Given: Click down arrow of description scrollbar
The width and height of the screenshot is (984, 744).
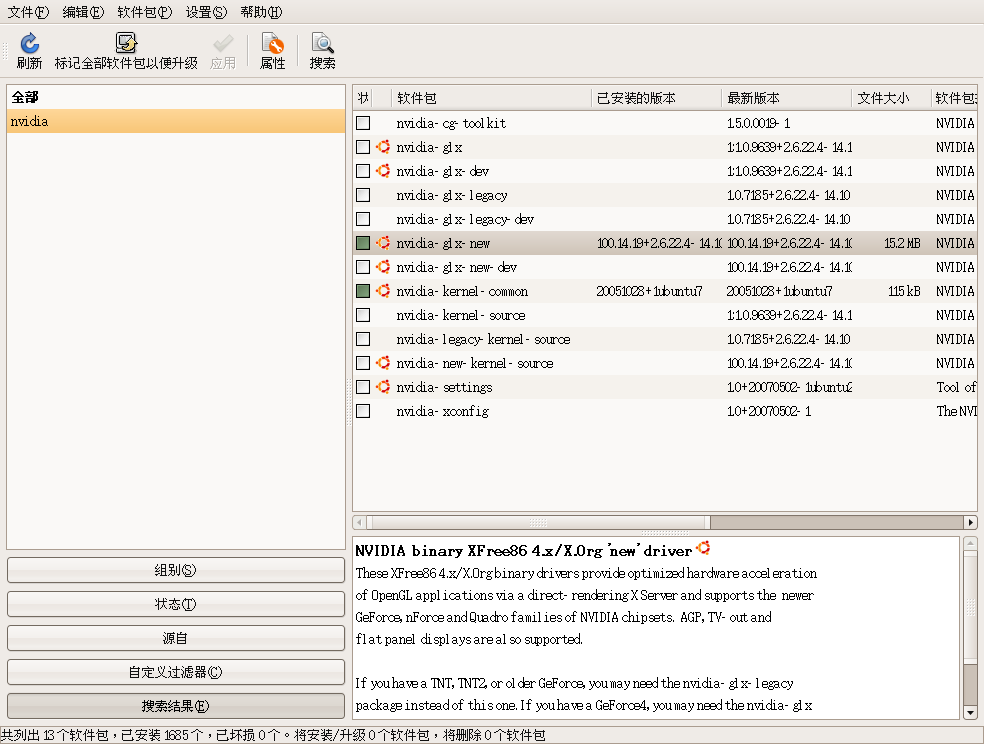Looking at the screenshot, I should coord(970,713).
